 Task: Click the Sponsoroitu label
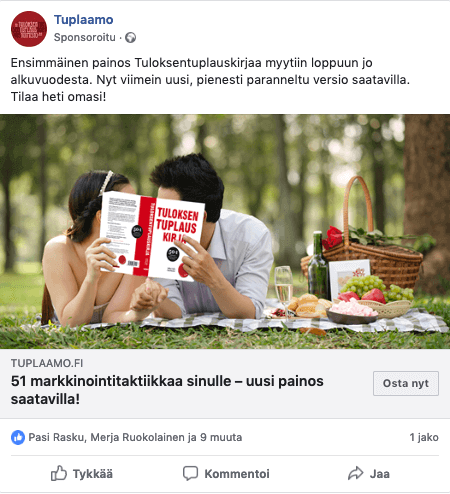[x=85, y=37]
